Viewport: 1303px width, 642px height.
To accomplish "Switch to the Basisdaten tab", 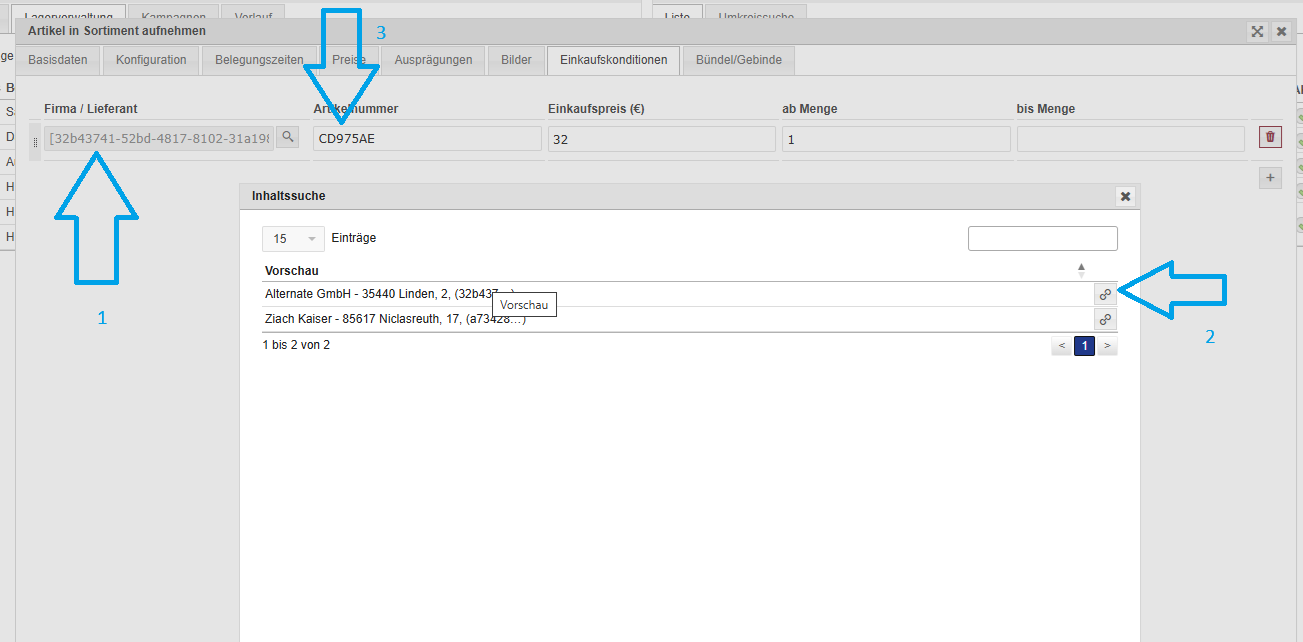I will pos(58,60).
